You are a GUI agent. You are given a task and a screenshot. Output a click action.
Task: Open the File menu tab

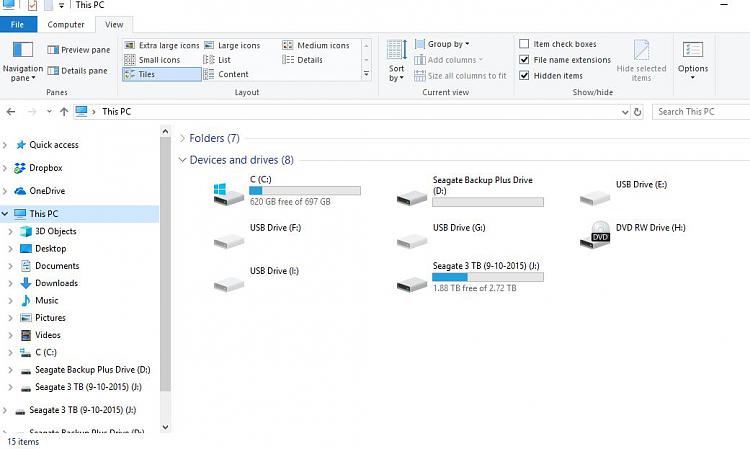point(17,24)
